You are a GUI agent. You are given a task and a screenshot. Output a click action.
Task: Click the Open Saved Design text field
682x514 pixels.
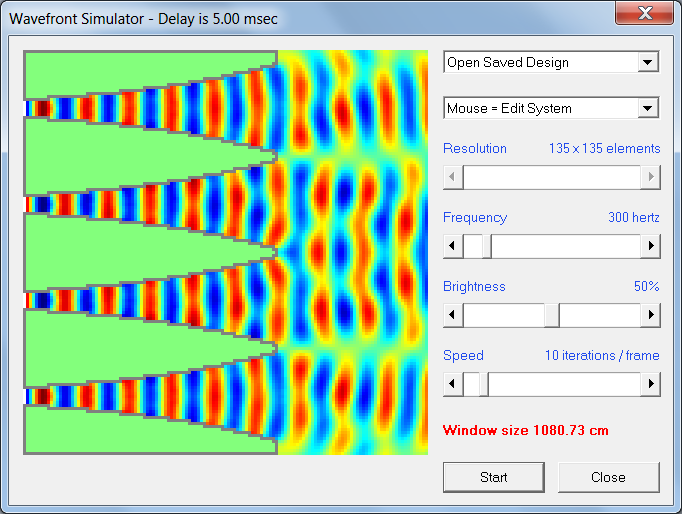pyautogui.click(x=542, y=63)
